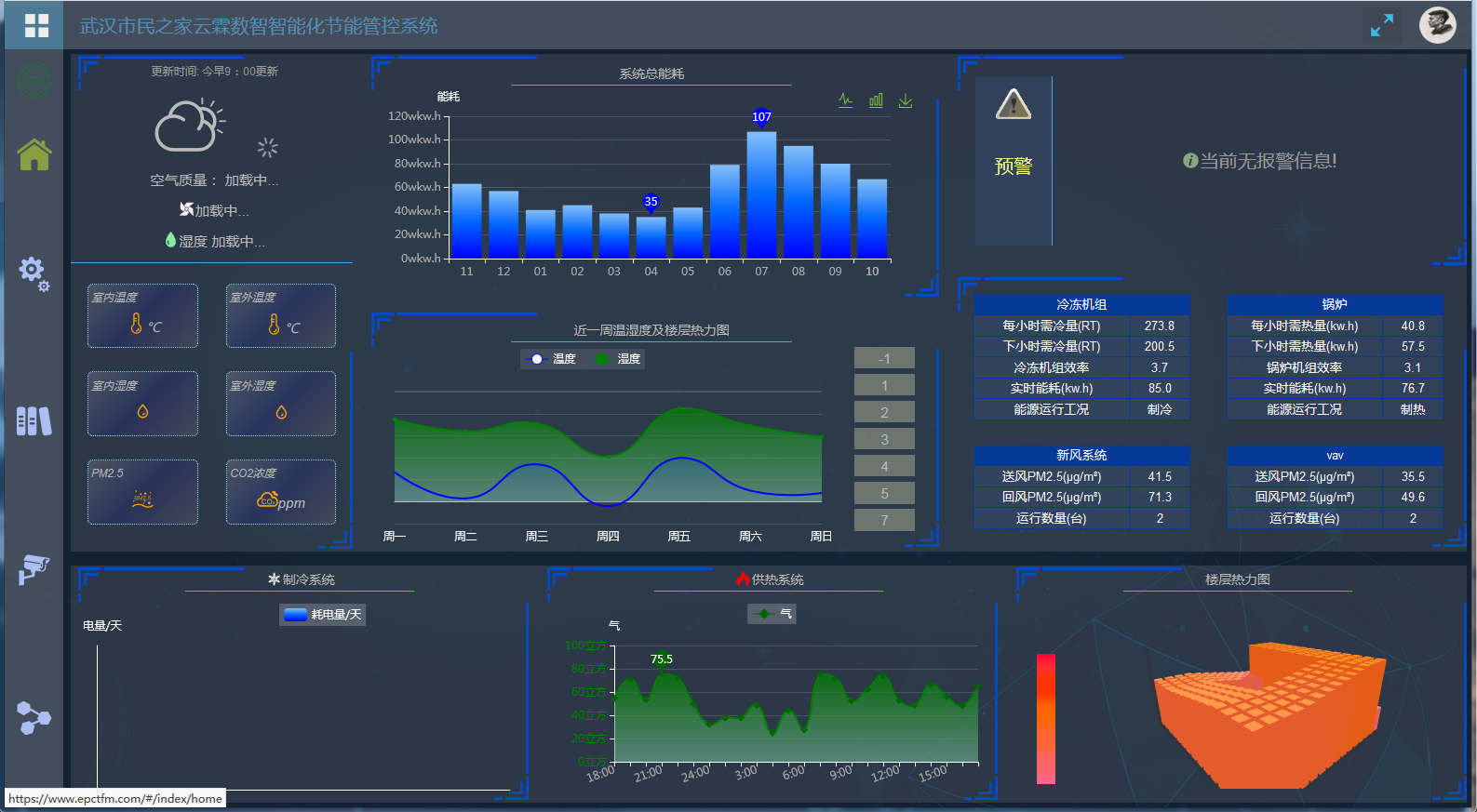Open the surveillance camera icon in sidebar

[34, 568]
